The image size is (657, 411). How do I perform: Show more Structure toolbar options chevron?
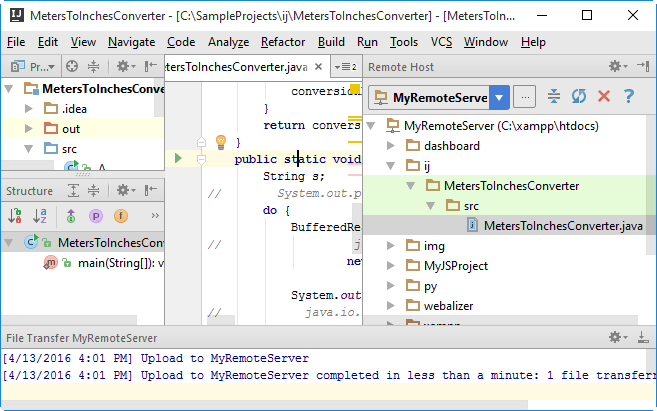click(x=155, y=216)
